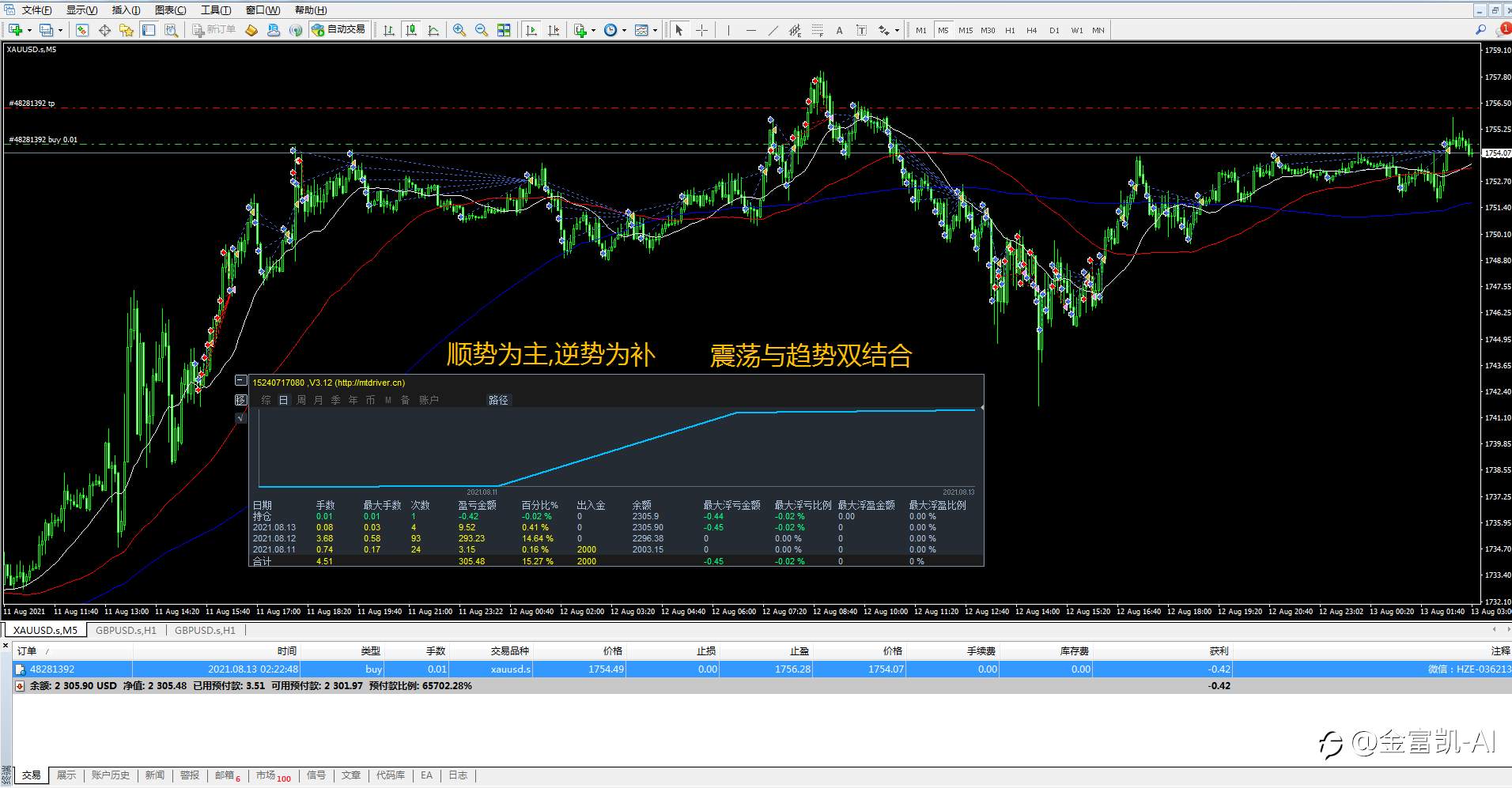The height and width of the screenshot is (788, 1512).
Task: Open 显示(V) menu
Action: (x=81, y=10)
